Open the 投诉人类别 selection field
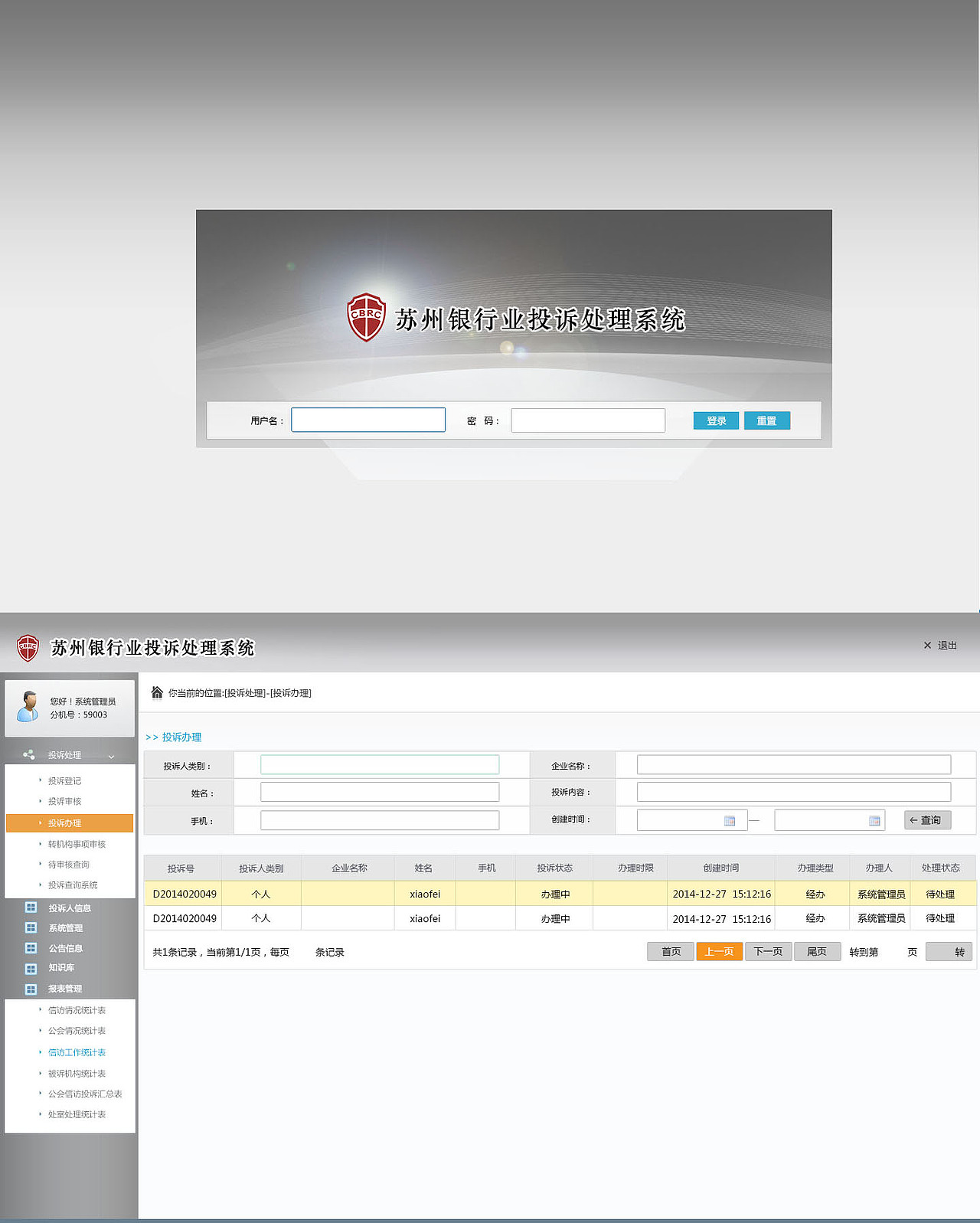 380,764
